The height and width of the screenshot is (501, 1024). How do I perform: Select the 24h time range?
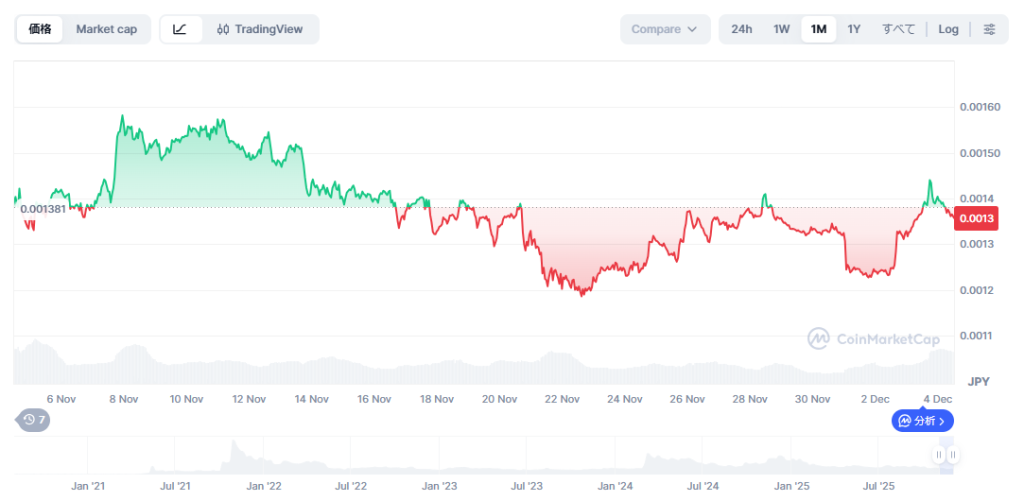(741, 29)
